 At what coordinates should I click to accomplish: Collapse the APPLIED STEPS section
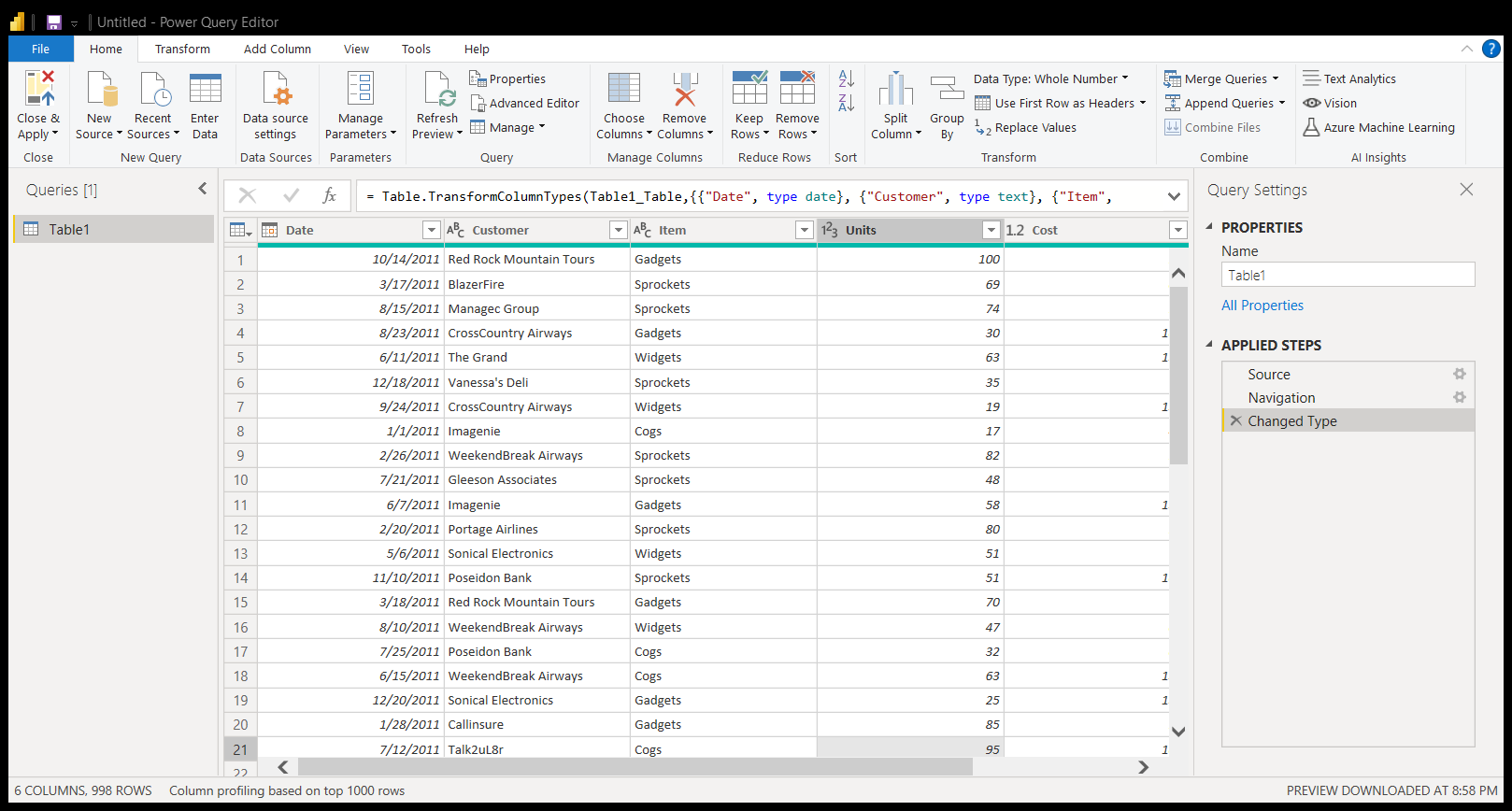click(x=1209, y=344)
